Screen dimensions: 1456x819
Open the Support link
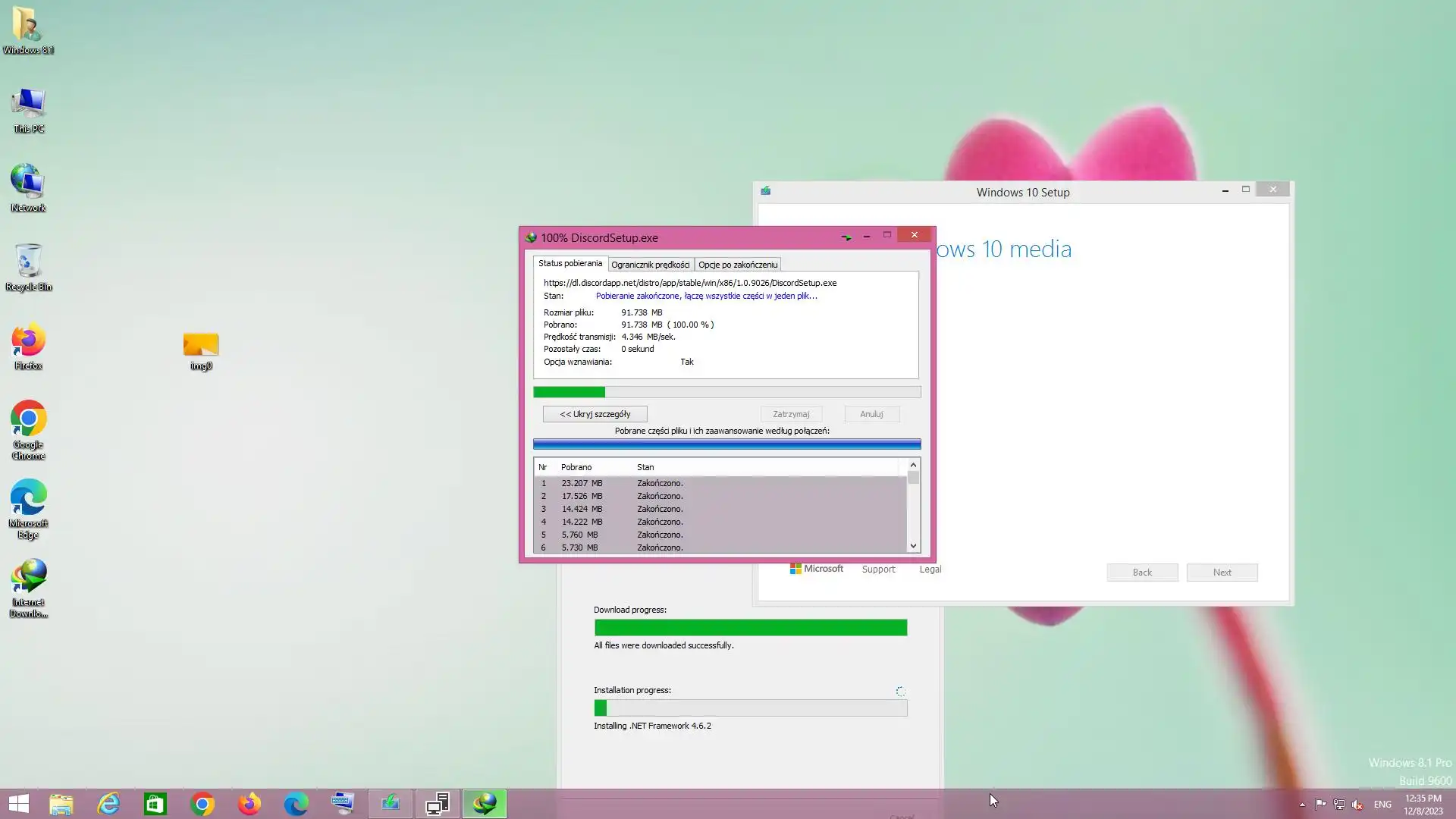pyautogui.click(x=878, y=570)
